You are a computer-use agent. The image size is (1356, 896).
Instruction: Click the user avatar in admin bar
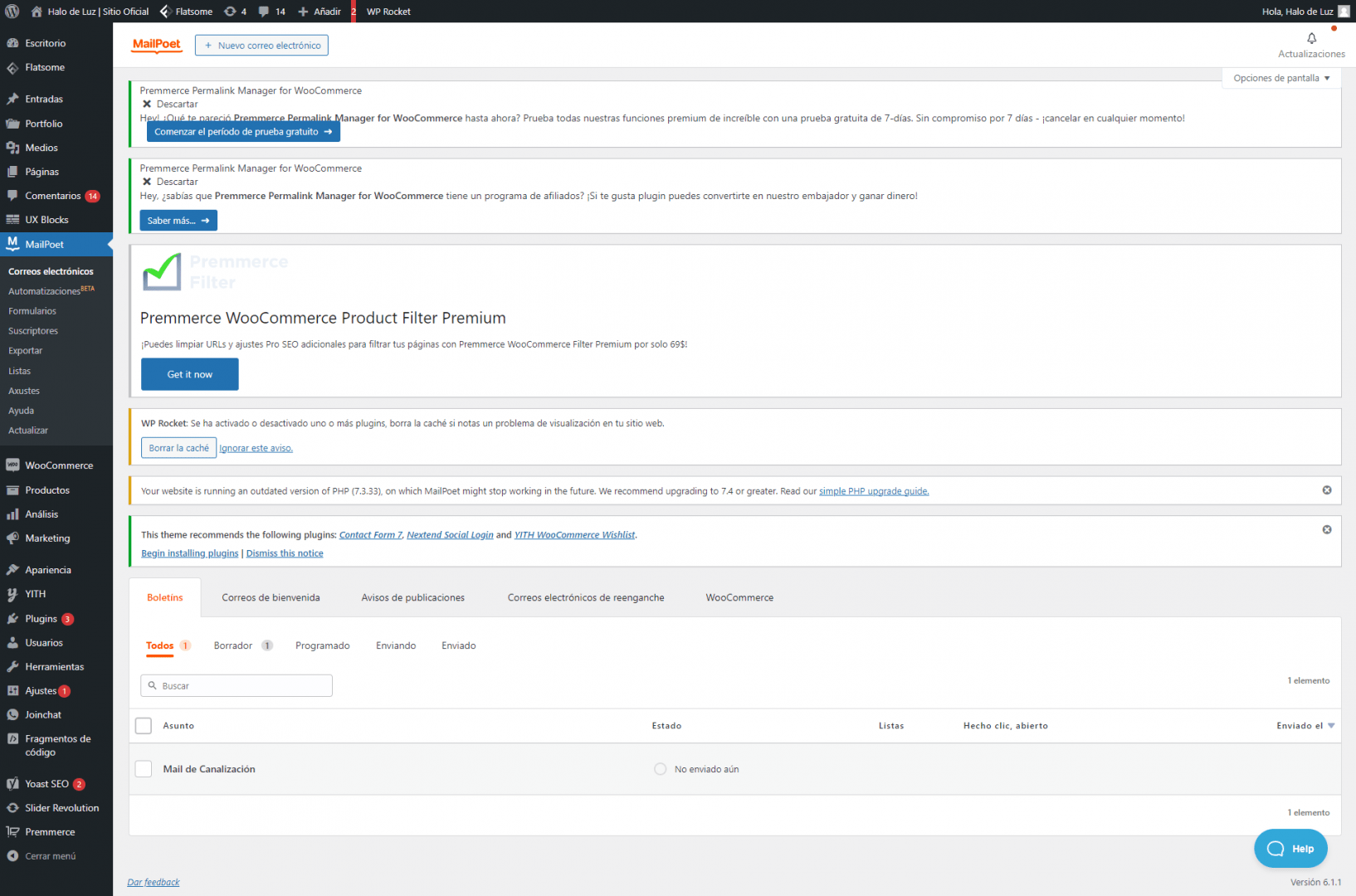point(1344,12)
